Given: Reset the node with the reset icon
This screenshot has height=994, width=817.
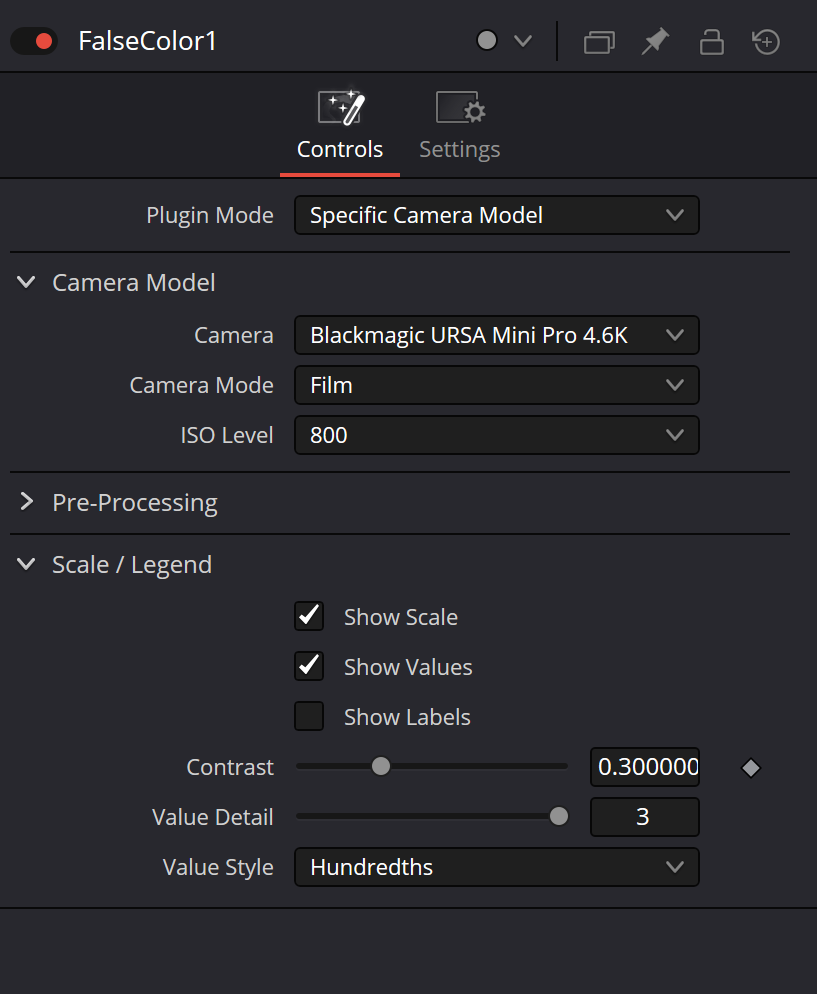Looking at the screenshot, I should pos(766,42).
